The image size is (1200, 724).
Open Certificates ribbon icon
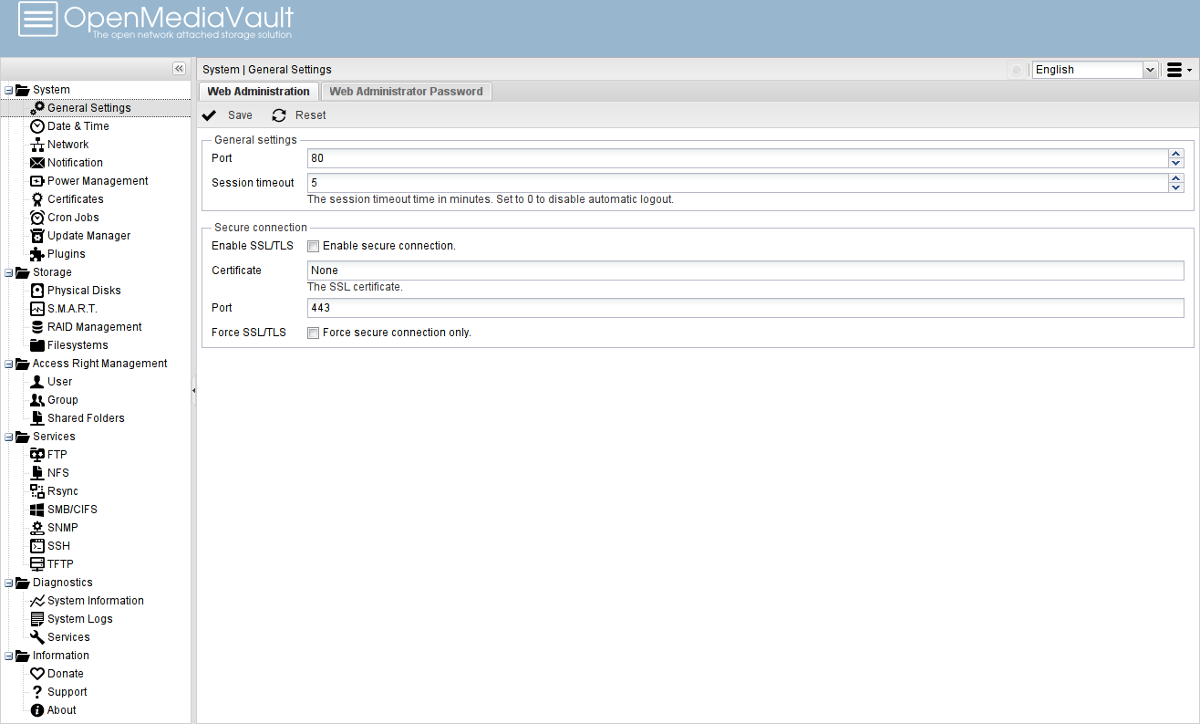(38, 199)
